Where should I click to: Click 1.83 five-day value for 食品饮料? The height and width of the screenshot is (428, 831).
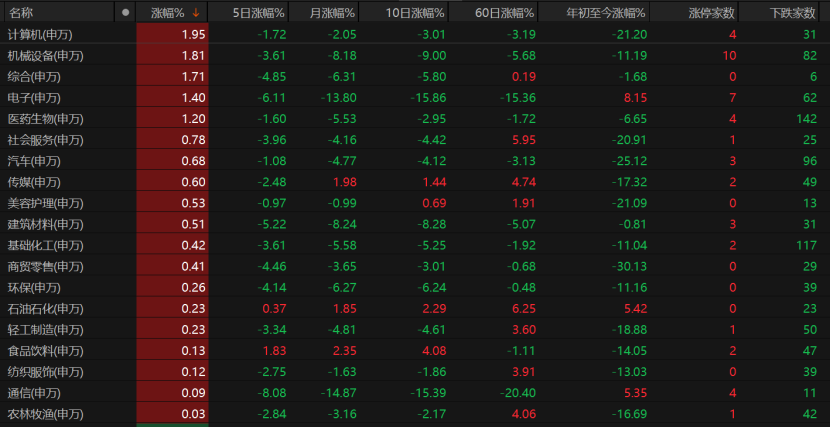275,351
